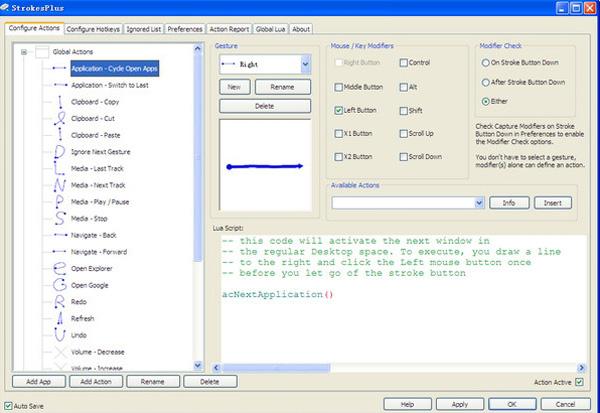
Task: Click the loop gesture icon beside Clipboard - Cut
Action: click(60, 118)
